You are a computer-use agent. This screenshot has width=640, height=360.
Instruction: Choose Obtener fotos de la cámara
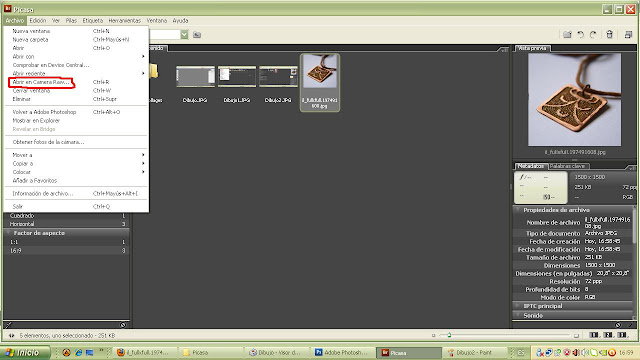(76, 142)
